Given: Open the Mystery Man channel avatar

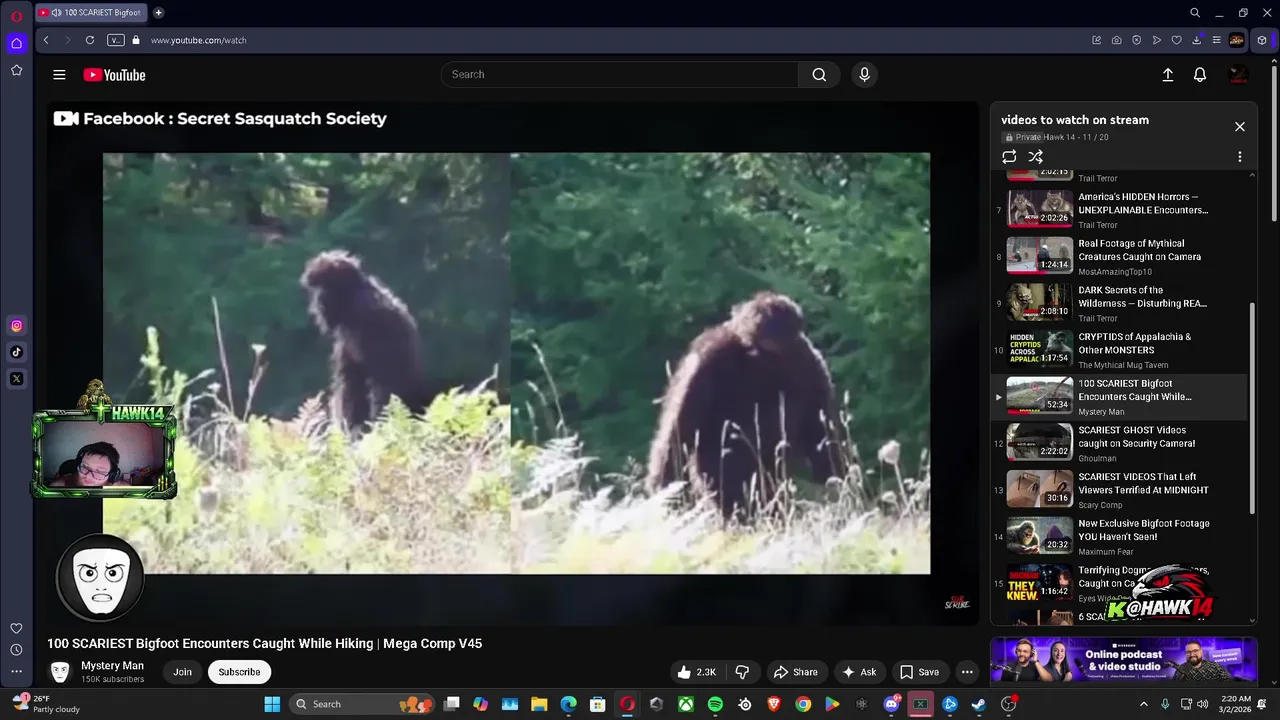Looking at the screenshot, I should (x=60, y=672).
